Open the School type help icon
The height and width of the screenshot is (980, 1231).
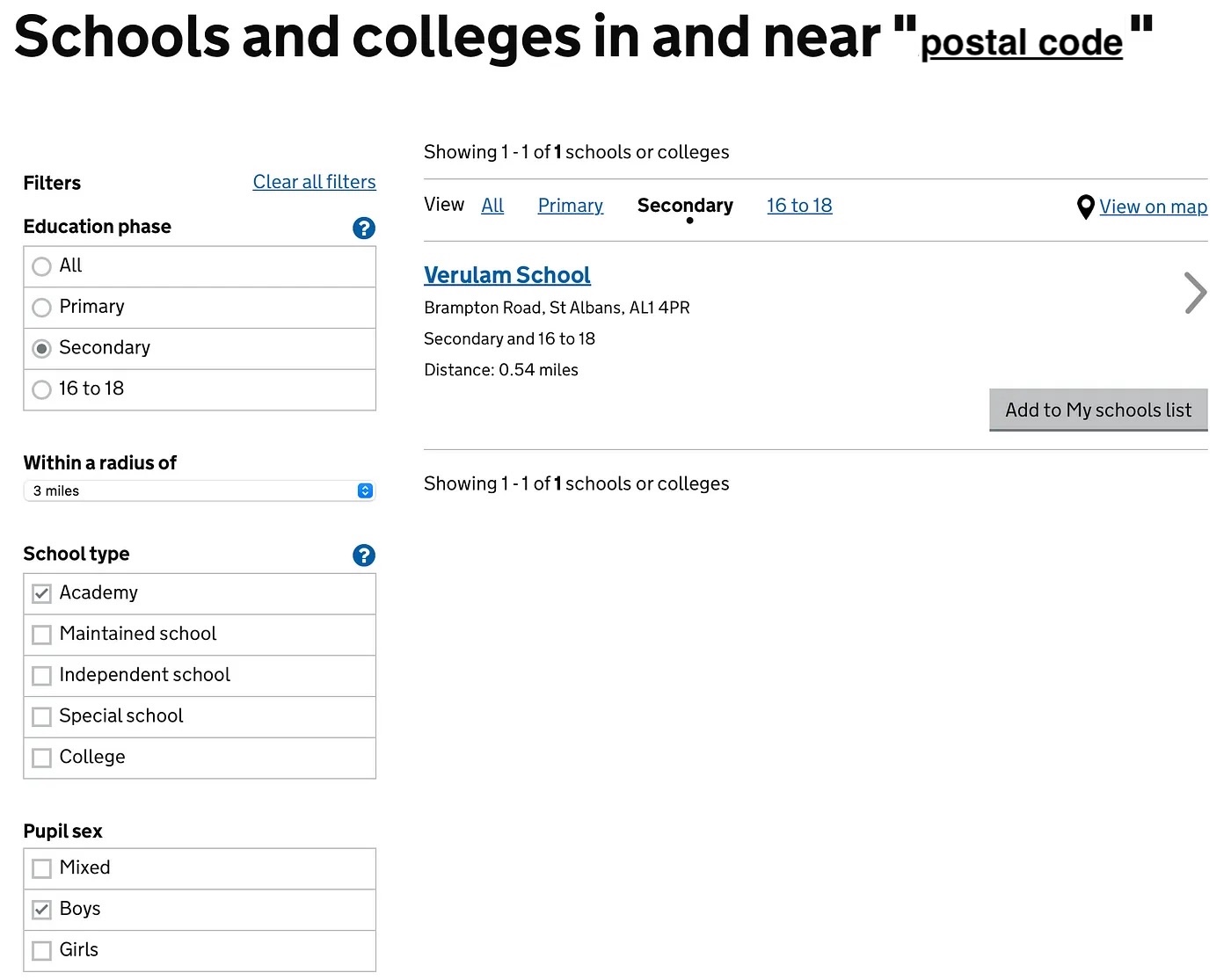coord(363,555)
